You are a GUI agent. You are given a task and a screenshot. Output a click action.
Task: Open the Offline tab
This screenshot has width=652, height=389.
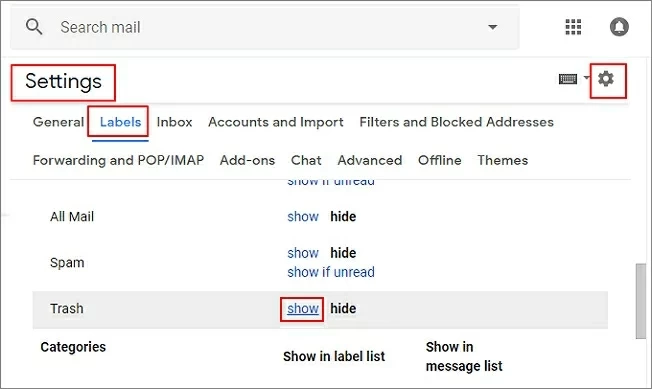pos(440,160)
